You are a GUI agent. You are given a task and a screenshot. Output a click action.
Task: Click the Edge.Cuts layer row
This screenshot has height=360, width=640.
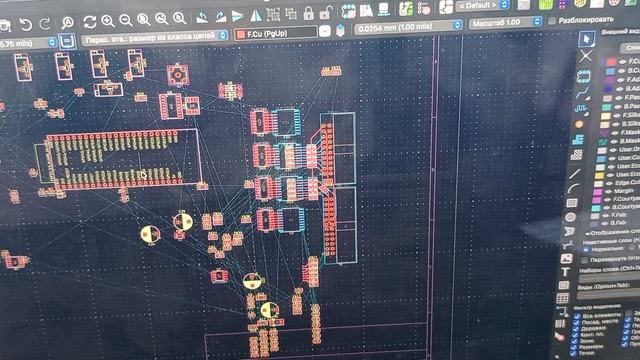pyautogui.click(x=618, y=183)
